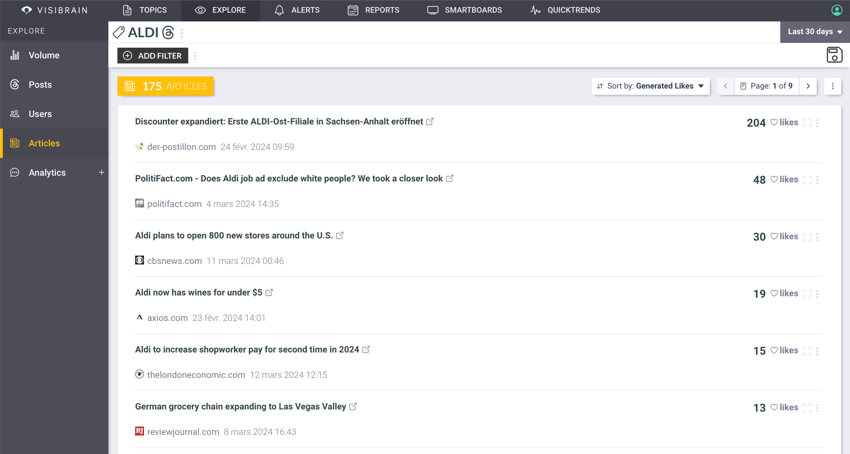
Task: Expand the thelondoneconomic article with 15 likes
Action: point(807,350)
